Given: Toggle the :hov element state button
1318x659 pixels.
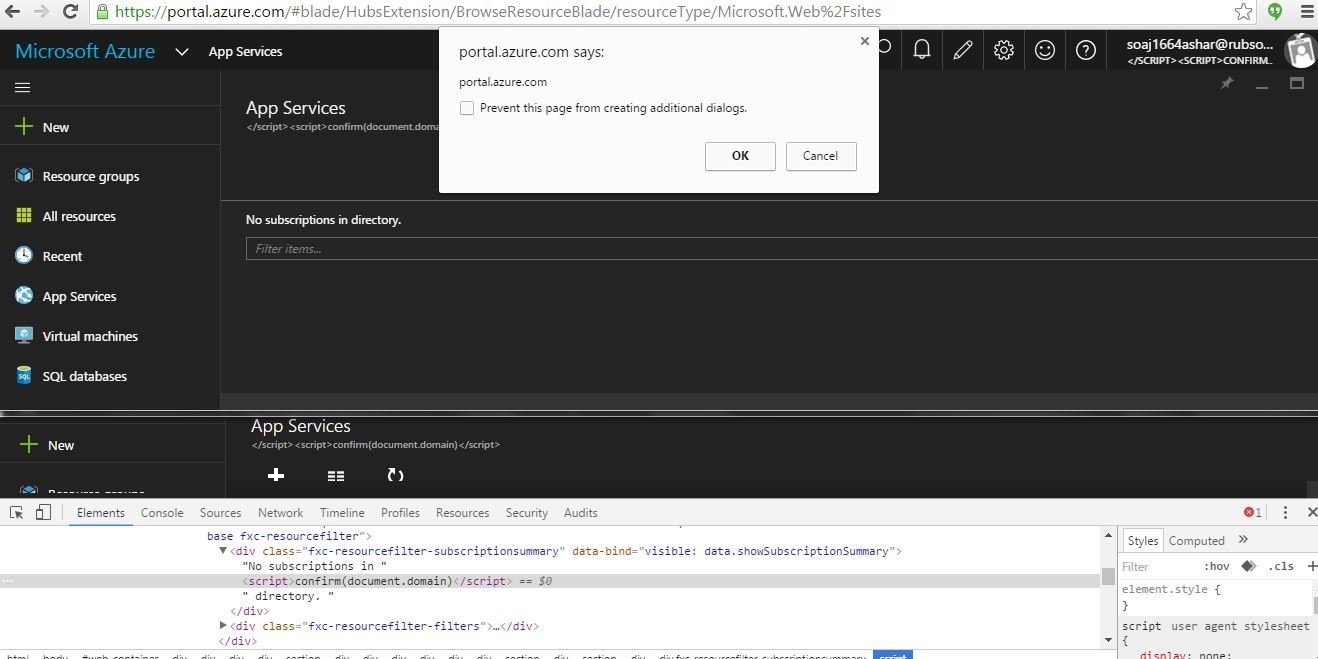Looking at the screenshot, I should click(x=1217, y=566).
